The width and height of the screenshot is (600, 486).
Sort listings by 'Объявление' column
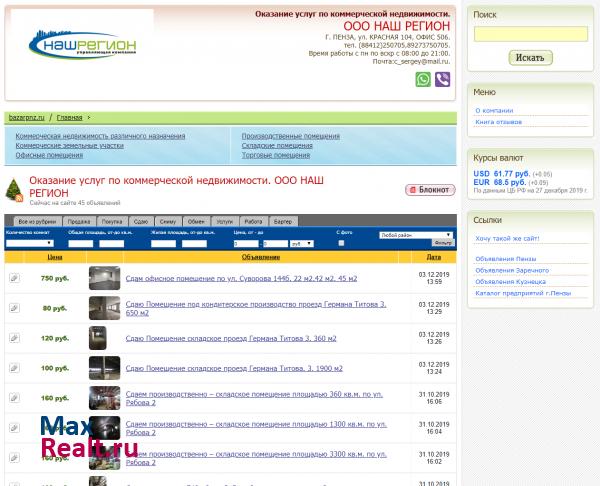[261, 257]
